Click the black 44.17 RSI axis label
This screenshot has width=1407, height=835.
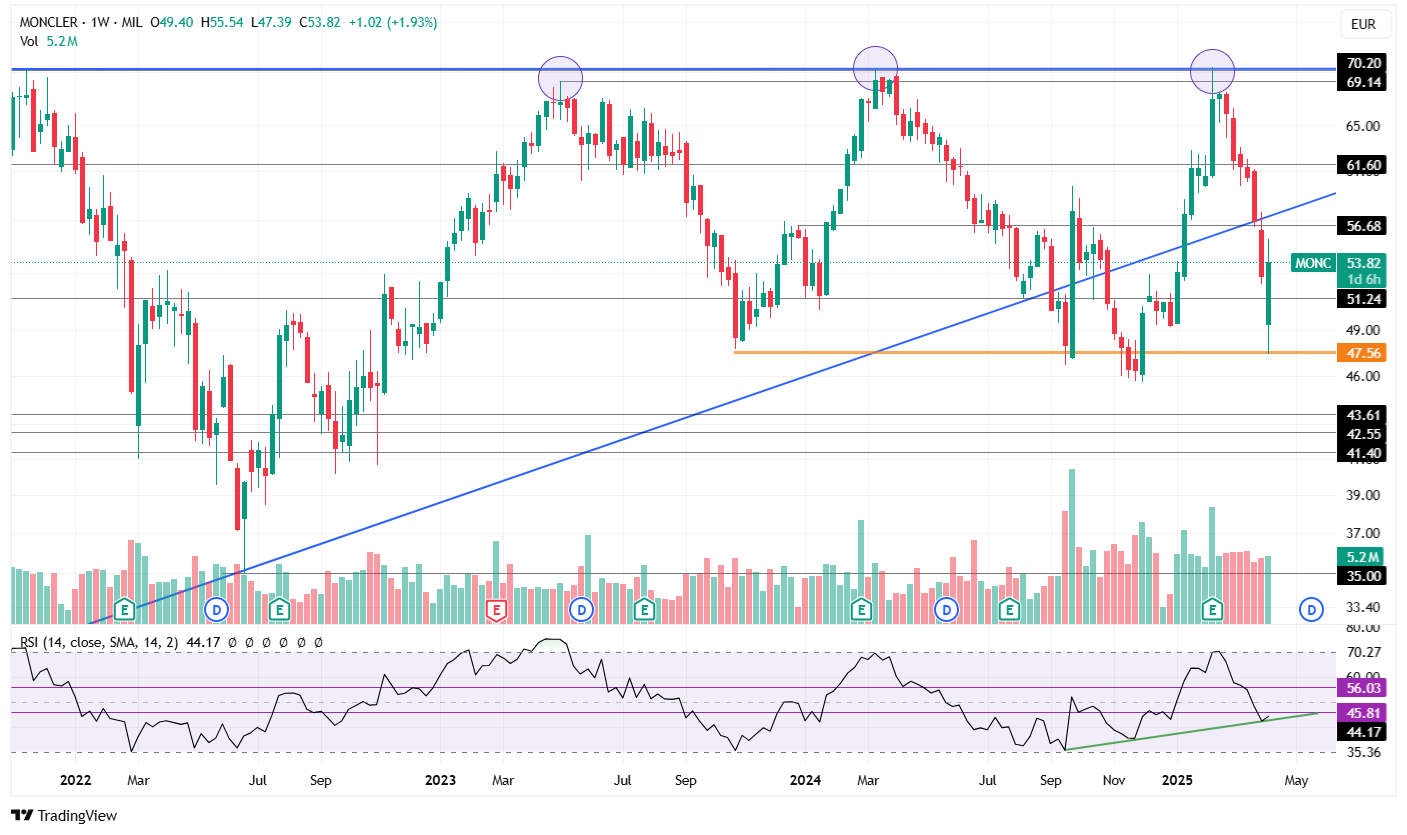(1363, 732)
